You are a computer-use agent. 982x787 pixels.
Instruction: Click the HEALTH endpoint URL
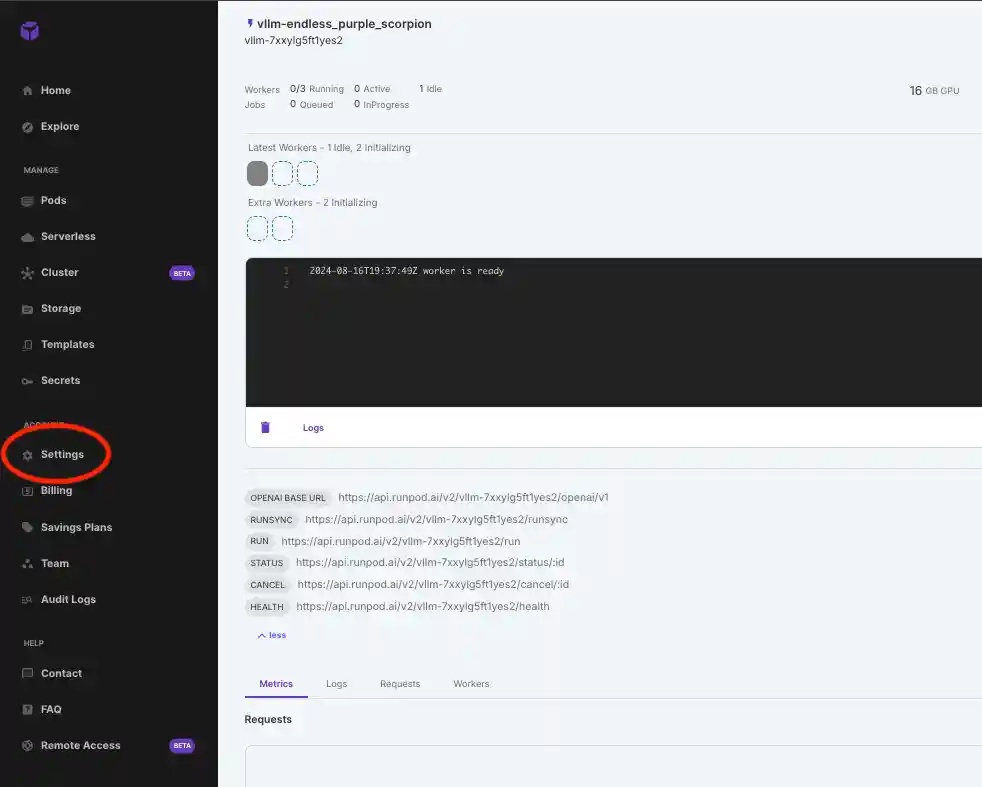[422, 606]
